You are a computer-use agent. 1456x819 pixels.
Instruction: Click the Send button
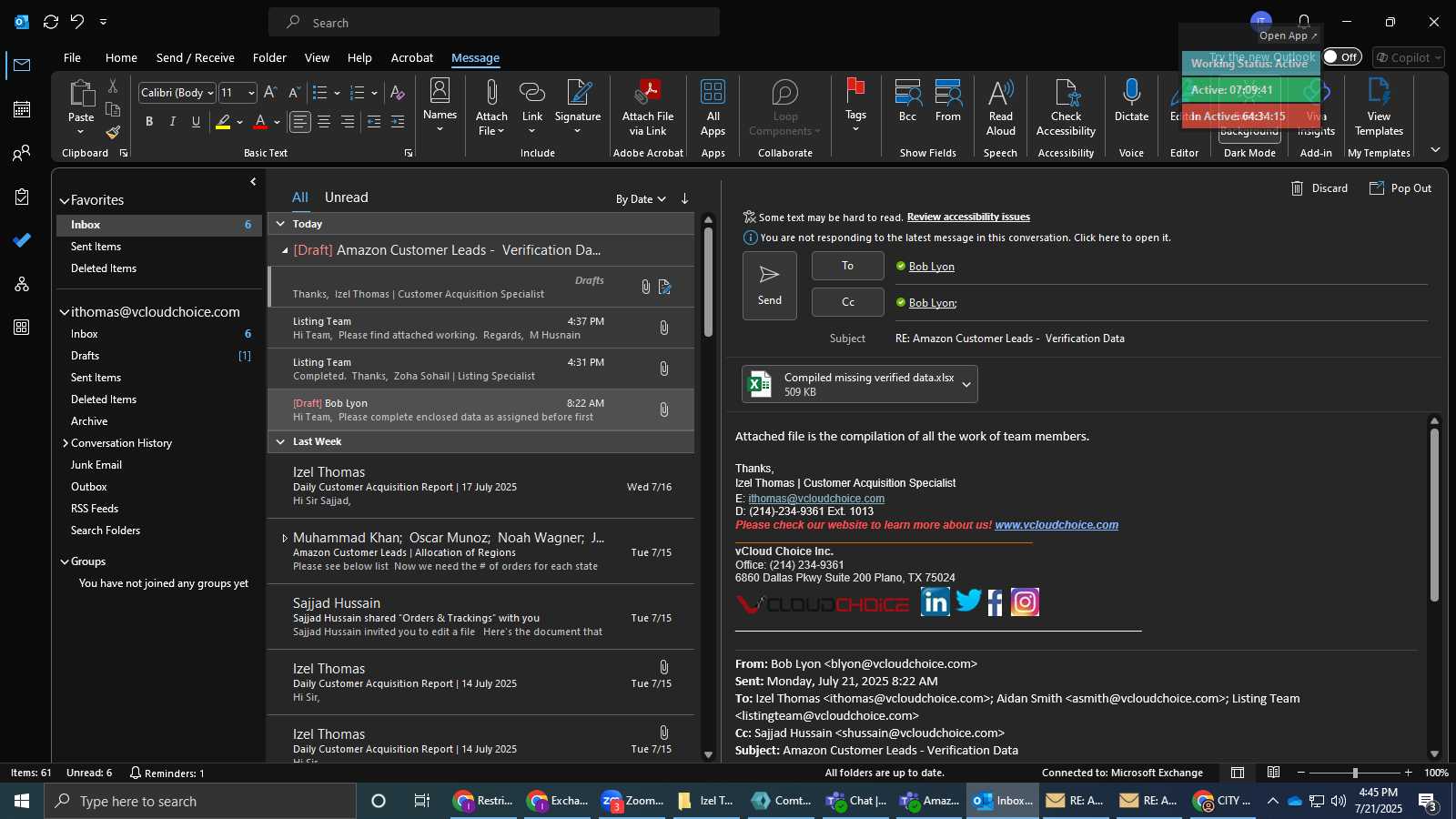coord(770,286)
